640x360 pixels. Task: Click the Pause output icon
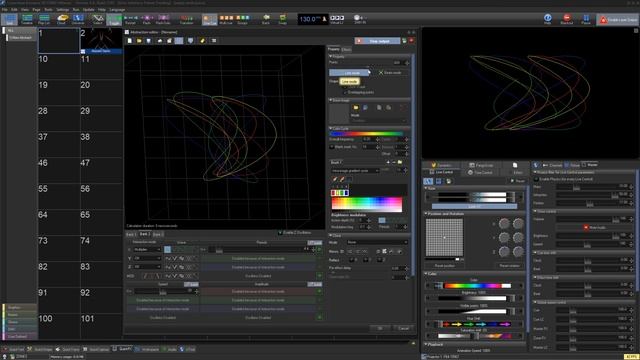[586, 19]
